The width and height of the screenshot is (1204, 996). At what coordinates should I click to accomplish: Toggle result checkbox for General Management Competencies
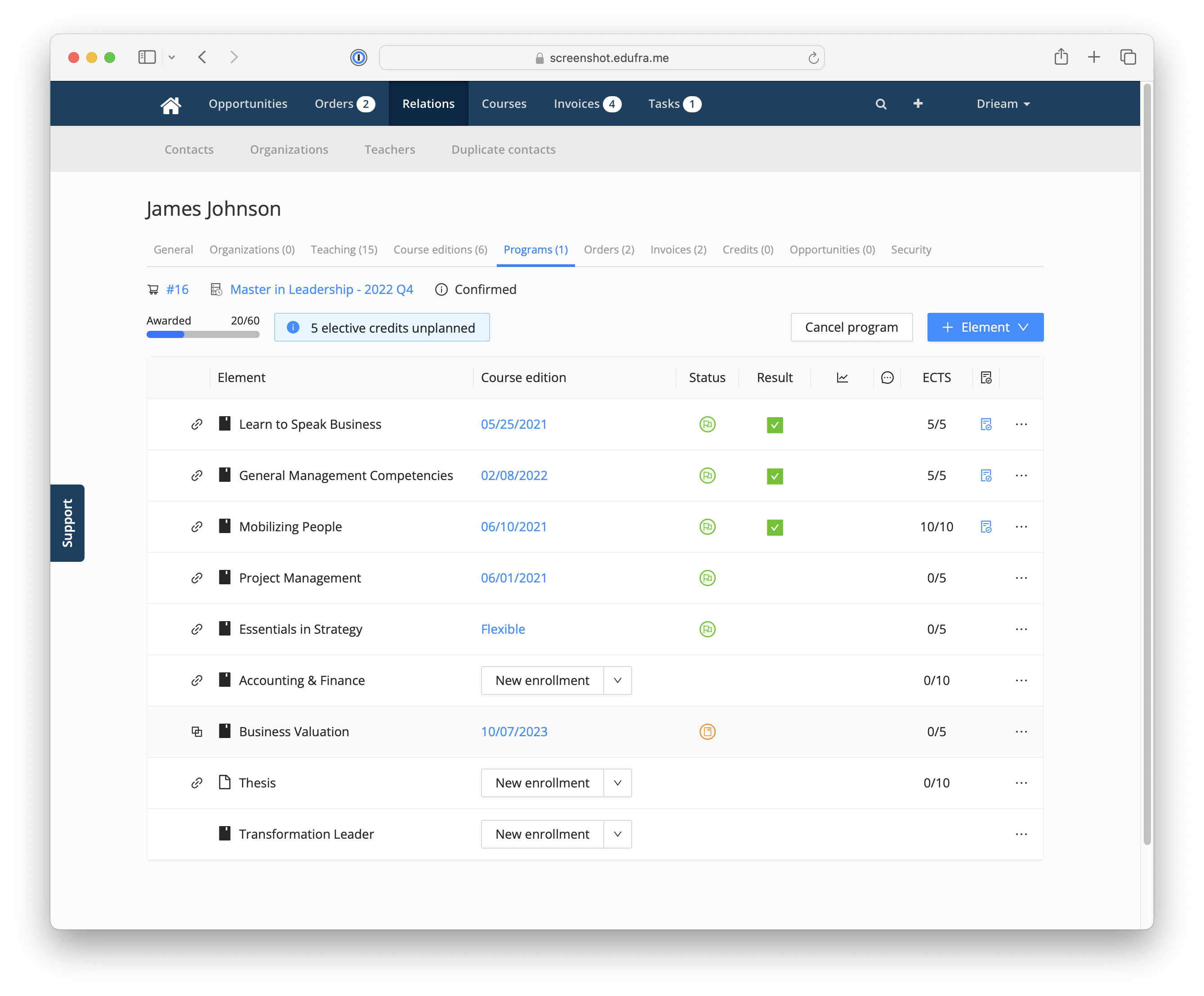tap(775, 476)
